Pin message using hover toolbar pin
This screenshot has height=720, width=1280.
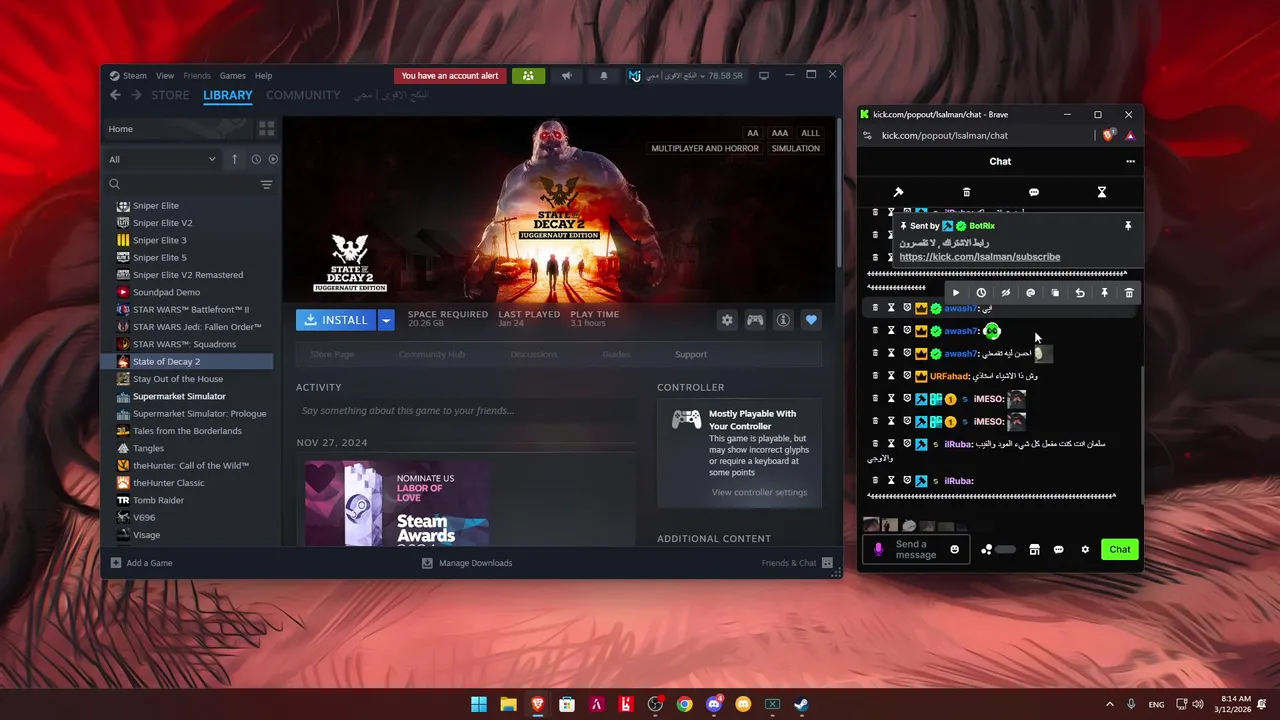[x=1104, y=293]
